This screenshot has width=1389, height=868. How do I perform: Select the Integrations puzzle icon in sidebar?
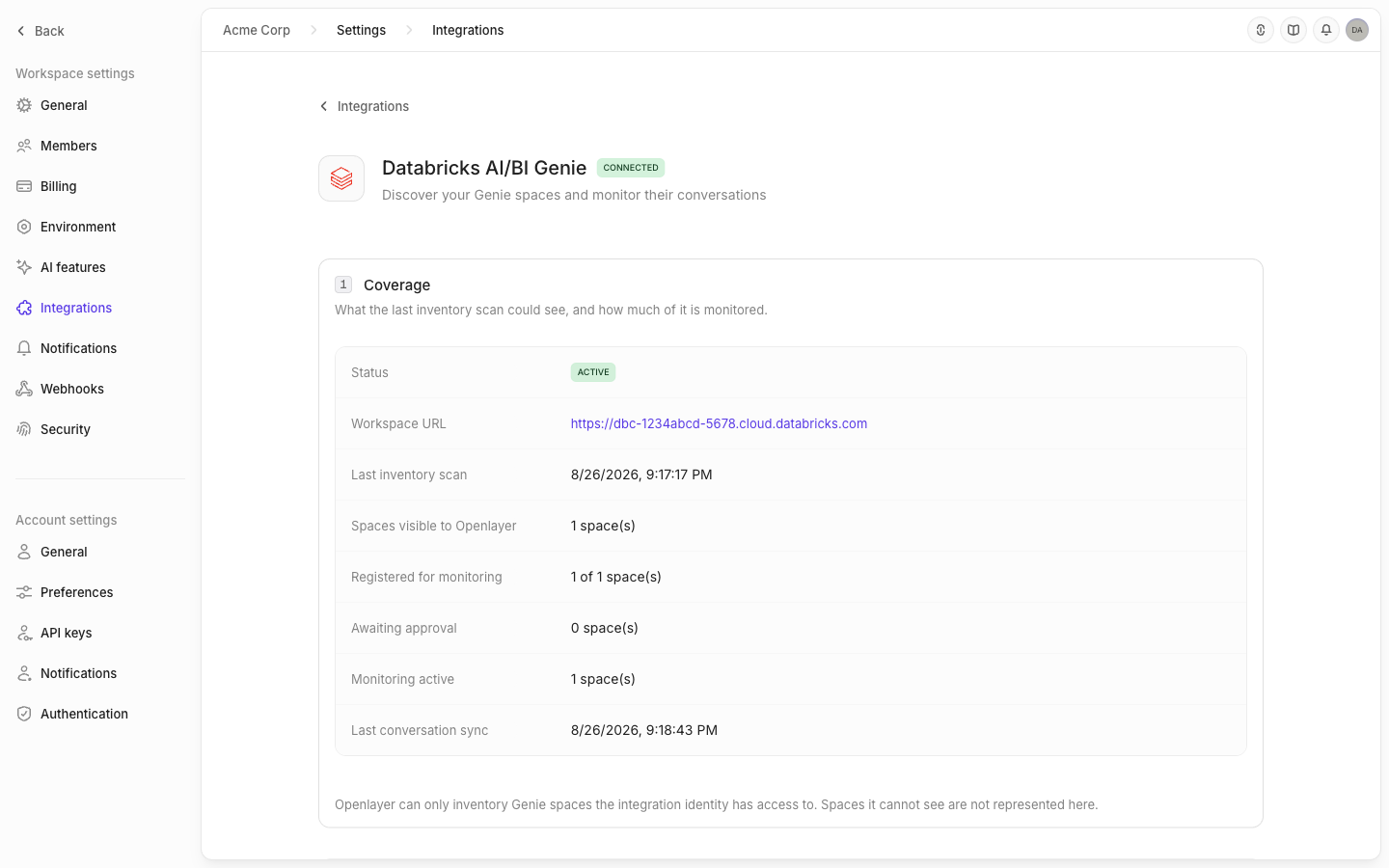pyautogui.click(x=24, y=308)
